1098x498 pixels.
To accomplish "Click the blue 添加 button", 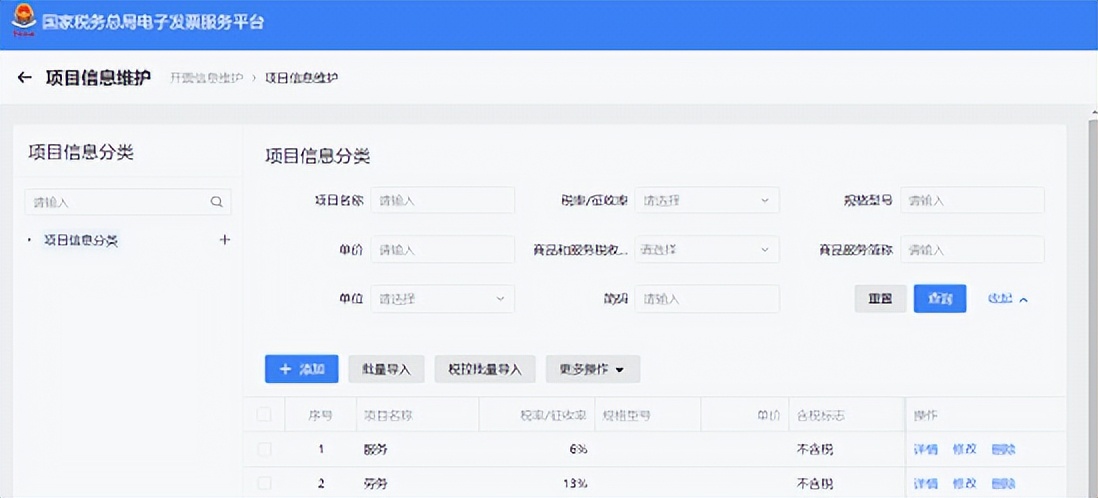I will (x=302, y=369).
